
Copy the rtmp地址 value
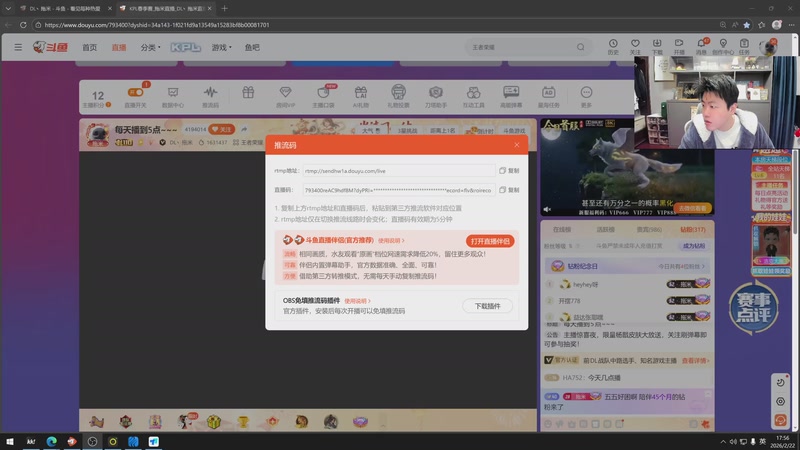tap(509, 170)
